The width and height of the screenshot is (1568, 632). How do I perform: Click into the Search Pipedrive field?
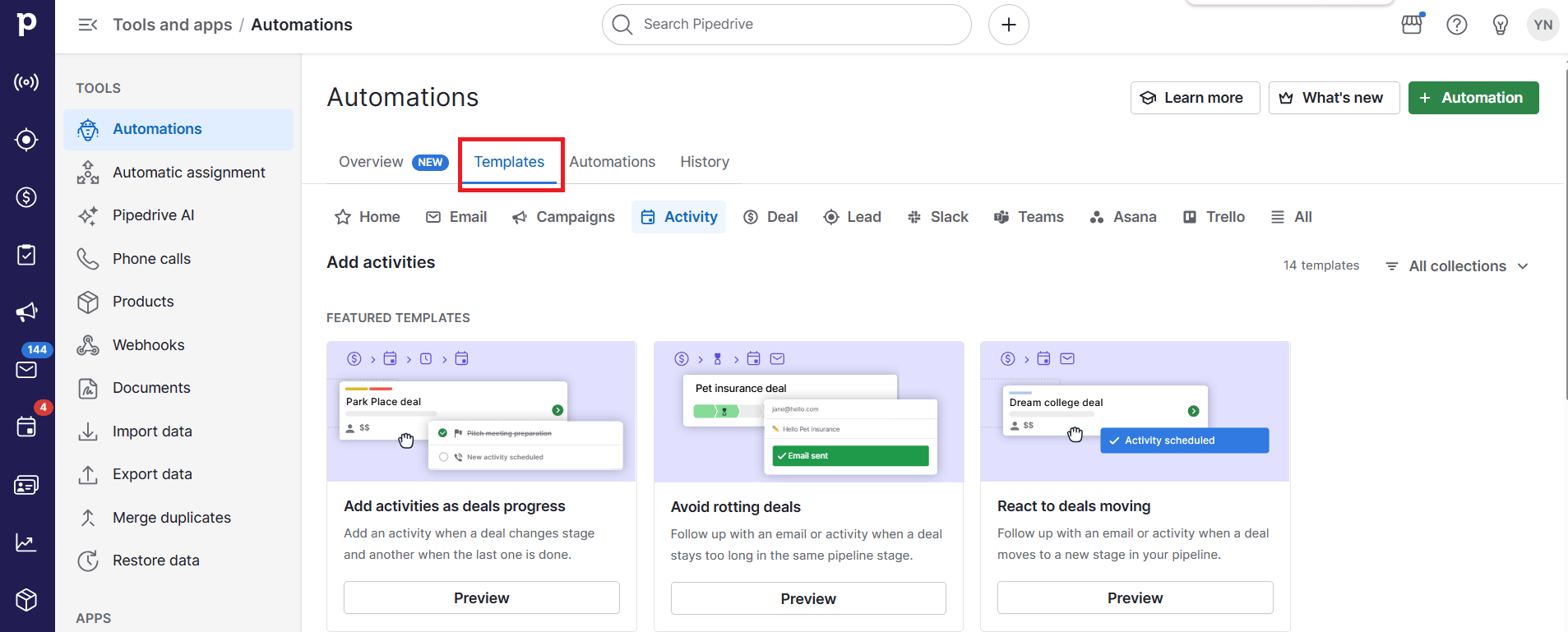787,25
